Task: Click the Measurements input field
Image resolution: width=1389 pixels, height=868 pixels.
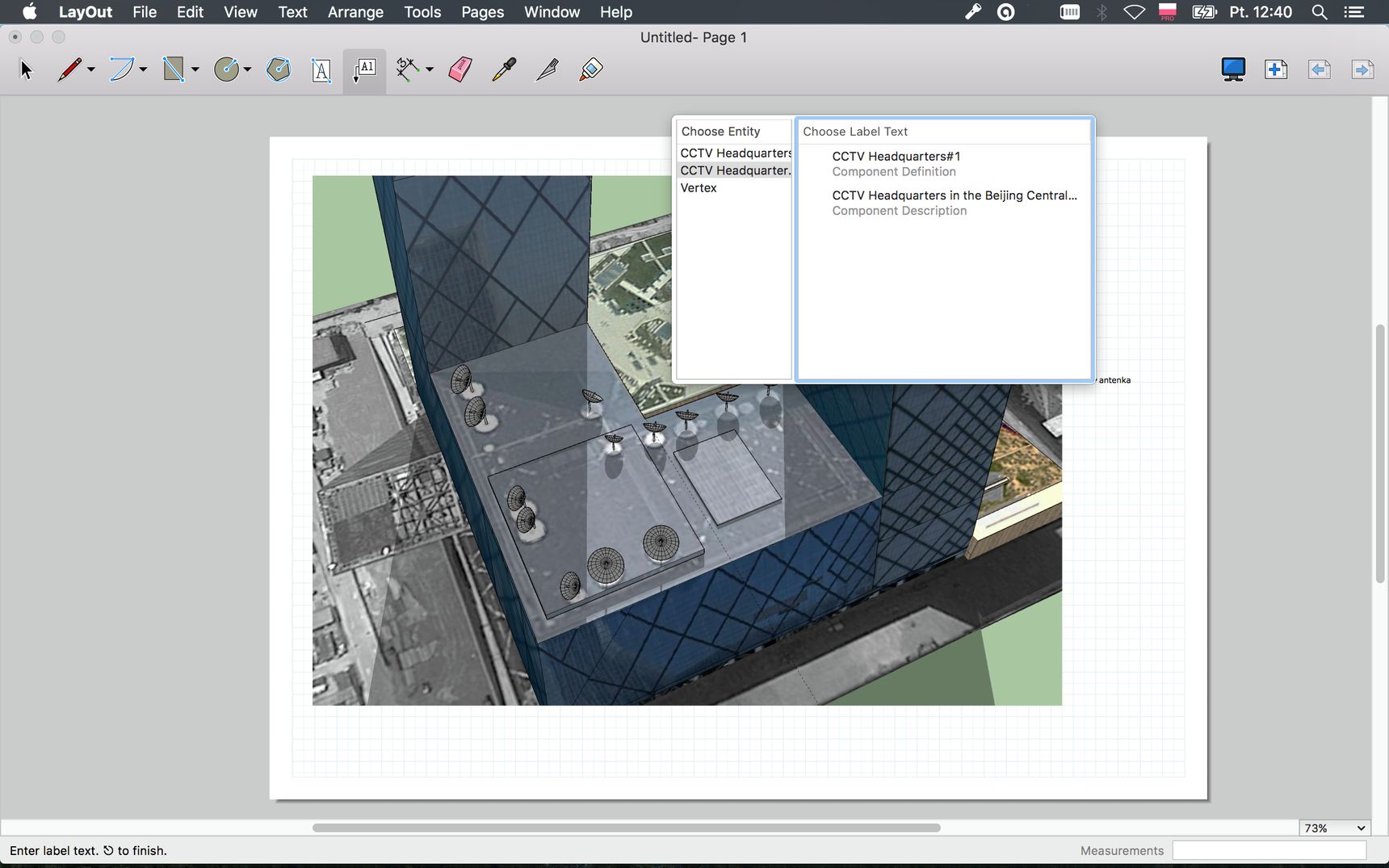Action: coord(1269,850)
